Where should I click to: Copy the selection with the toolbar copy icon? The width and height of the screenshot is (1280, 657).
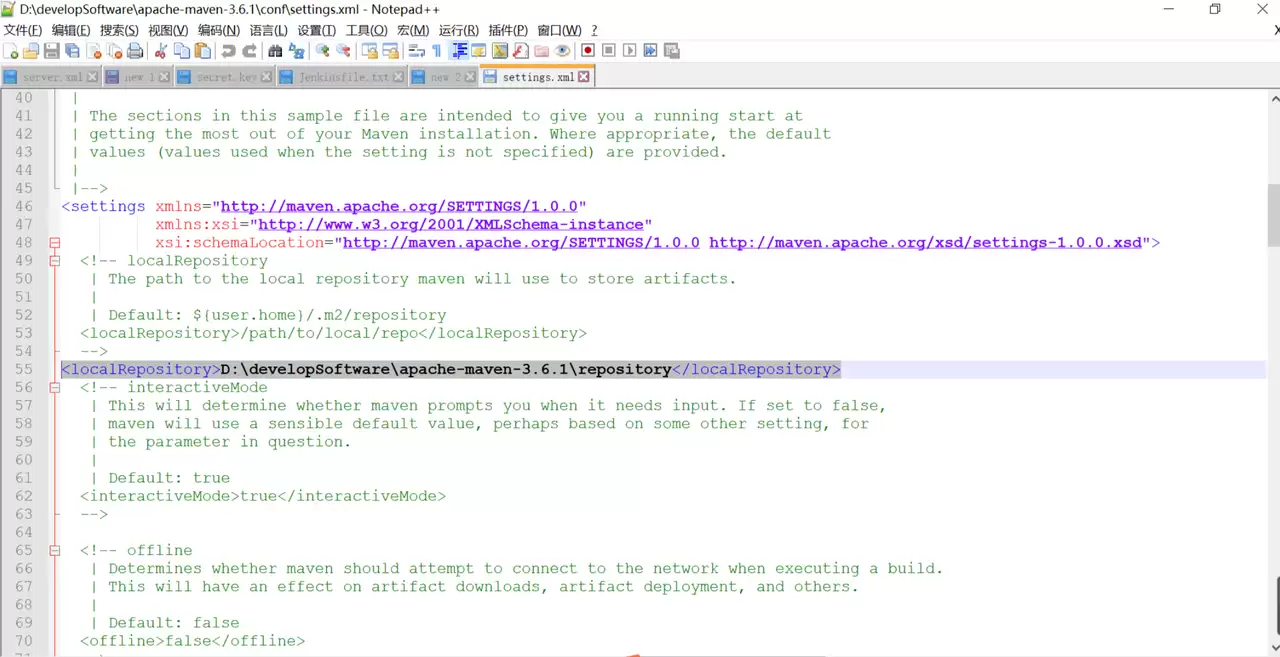pos(181,51)
